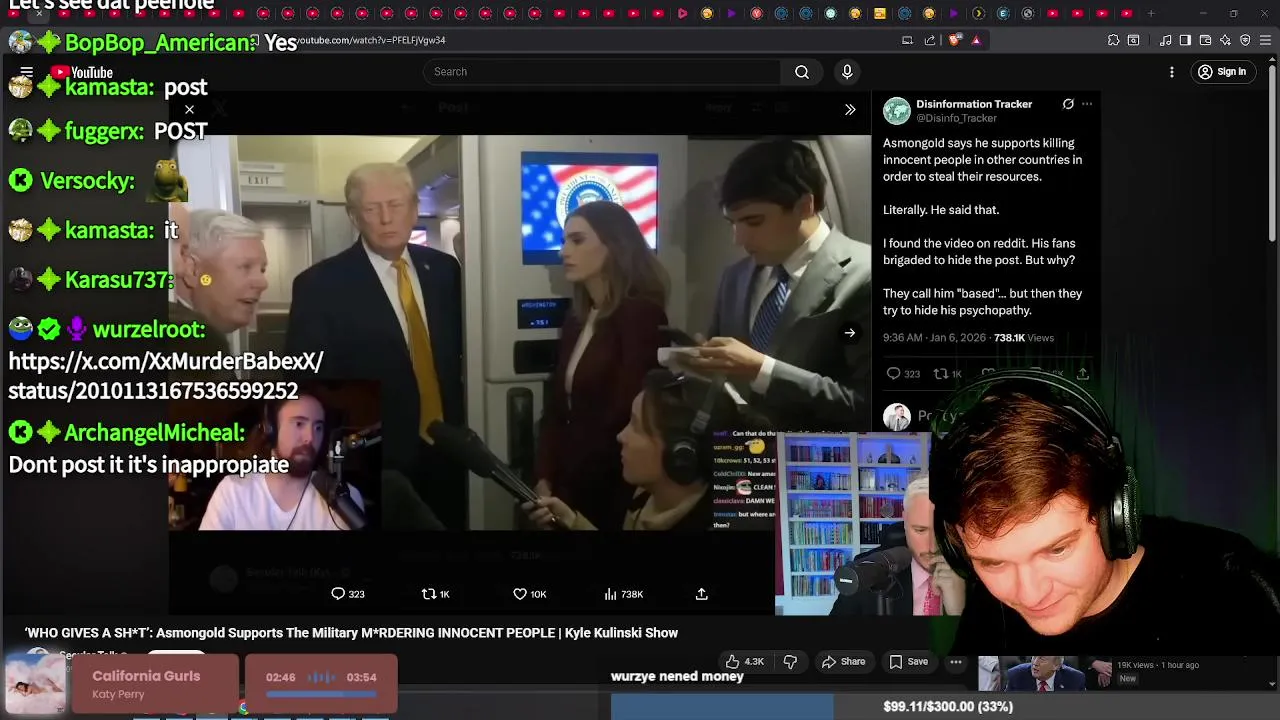Open recommended video thumbnail with 19K views

click(x=1045, y=674)
